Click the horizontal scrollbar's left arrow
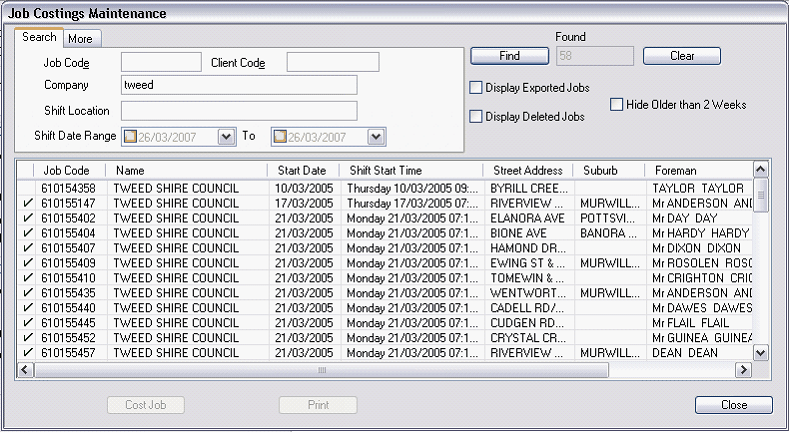Image resolution: width=790 pixels, height=433 pixels. [x=25, y=370]
